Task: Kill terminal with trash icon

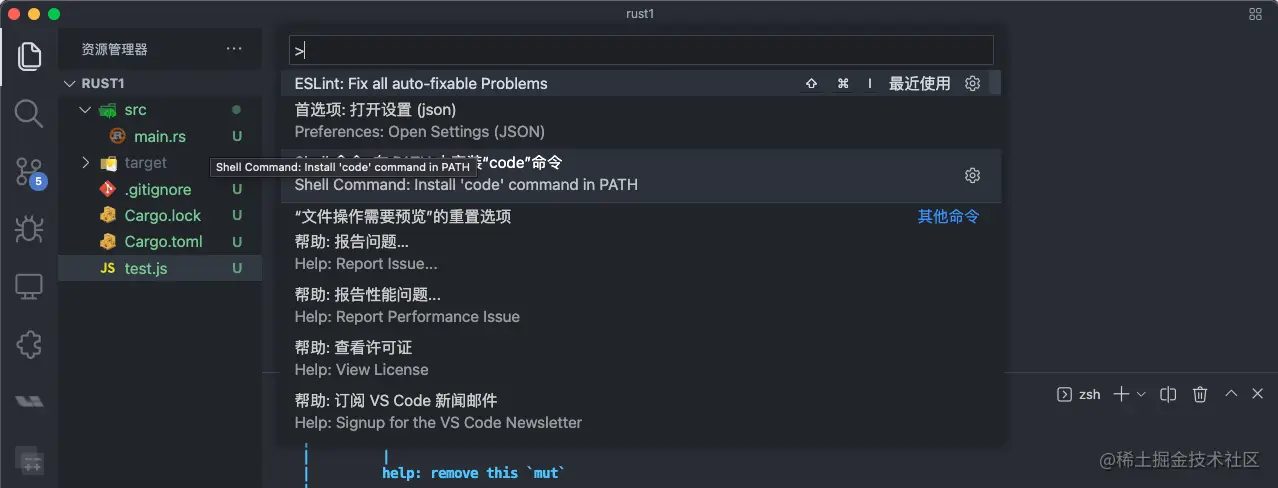Action: pos(1201,394)
